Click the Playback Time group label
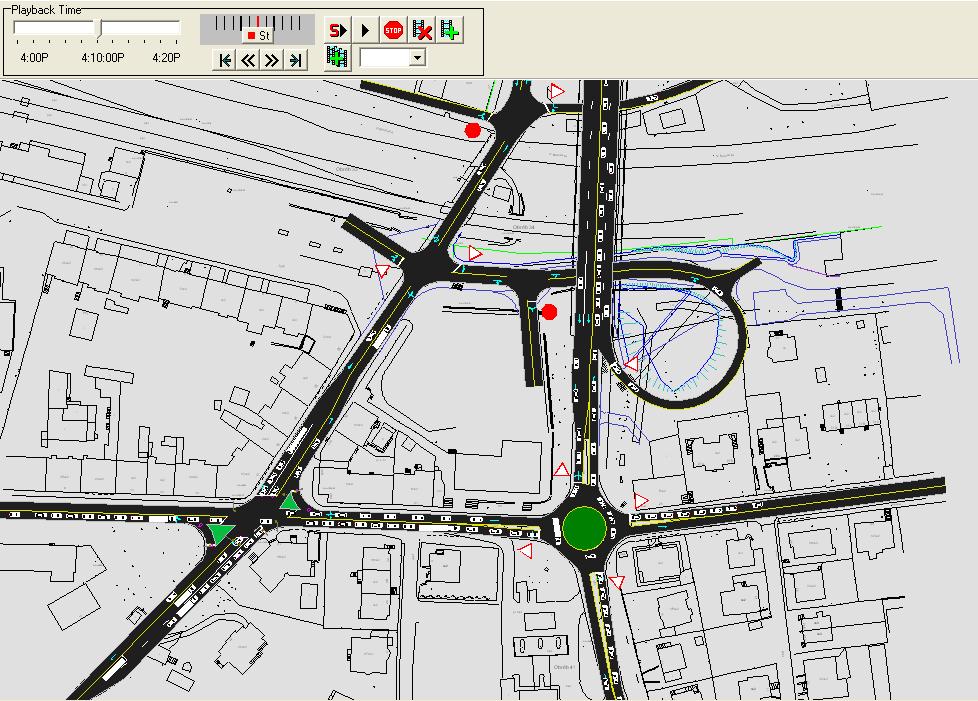Viewport: 978px width, 701px height. point(47,10)
